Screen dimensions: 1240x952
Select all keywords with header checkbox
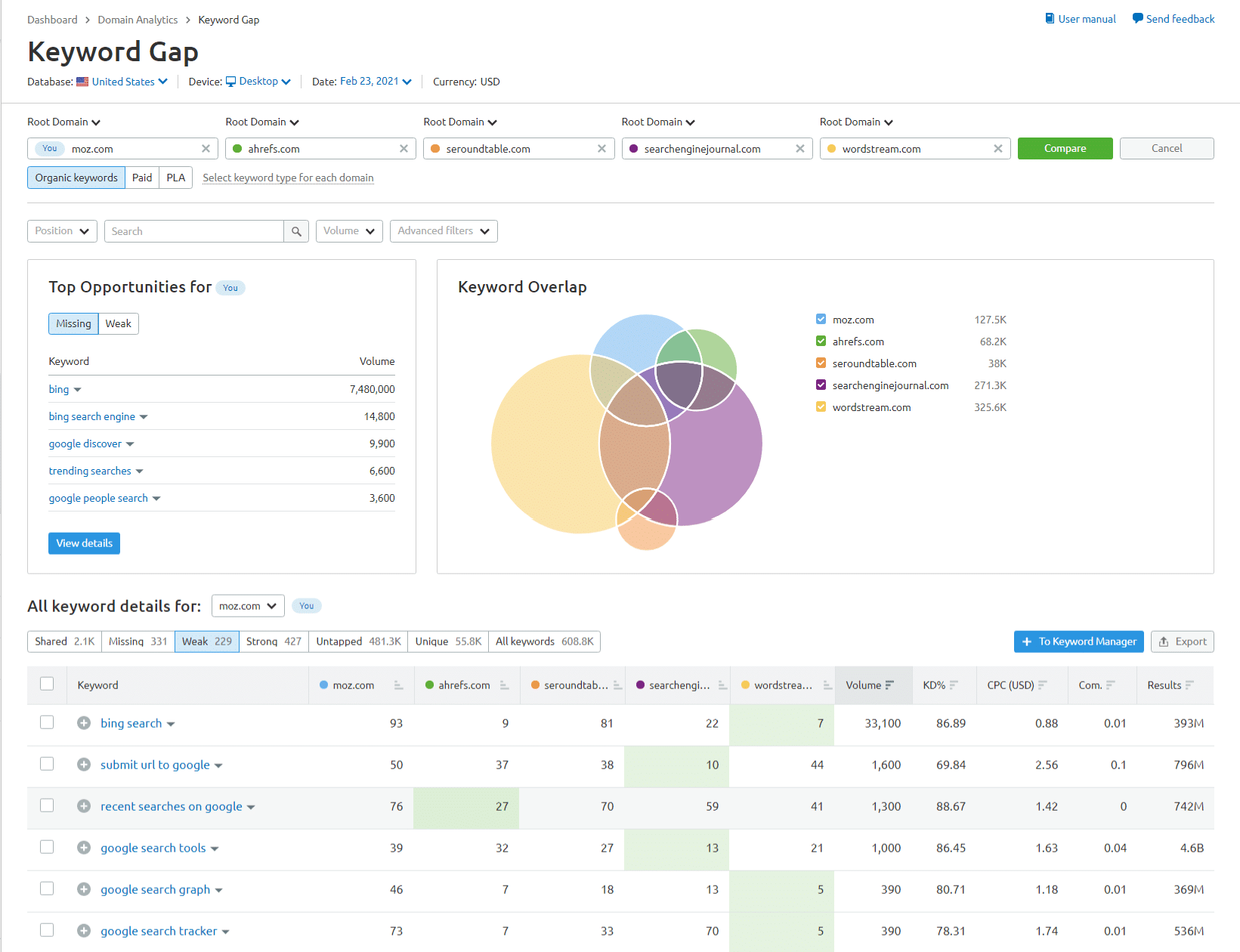47,684
